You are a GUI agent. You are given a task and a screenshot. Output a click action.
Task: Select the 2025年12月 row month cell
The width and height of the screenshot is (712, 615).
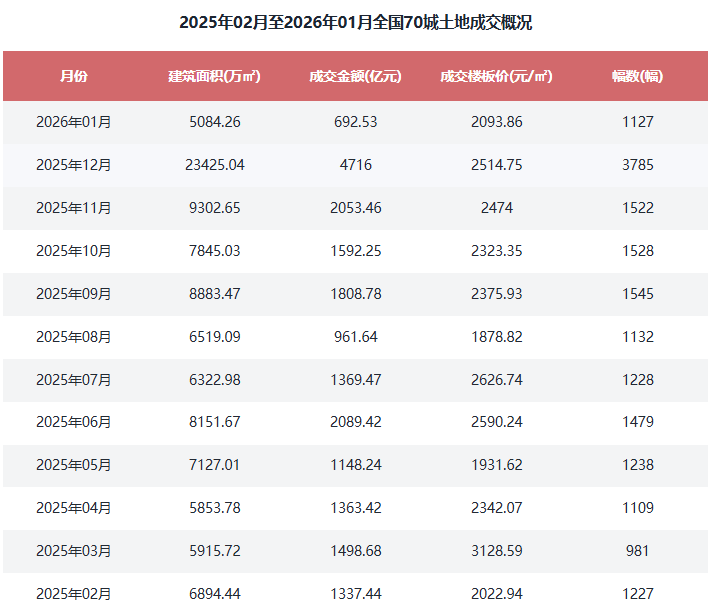(x=73, y=165)
